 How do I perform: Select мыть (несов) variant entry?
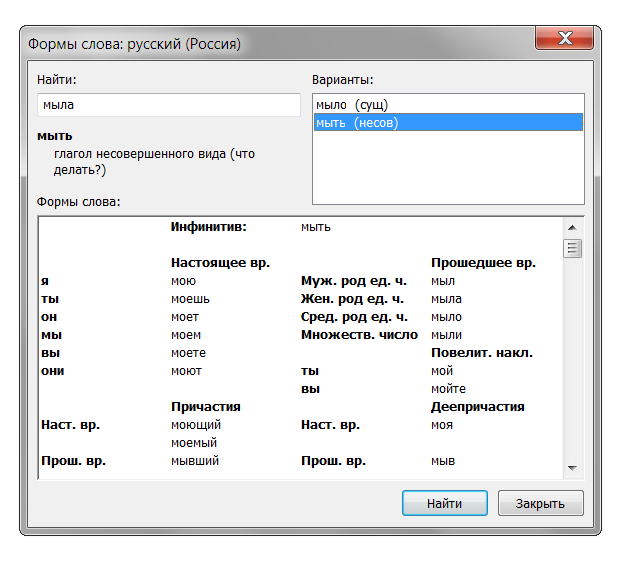pyautogui.click(x=356, y=122)
